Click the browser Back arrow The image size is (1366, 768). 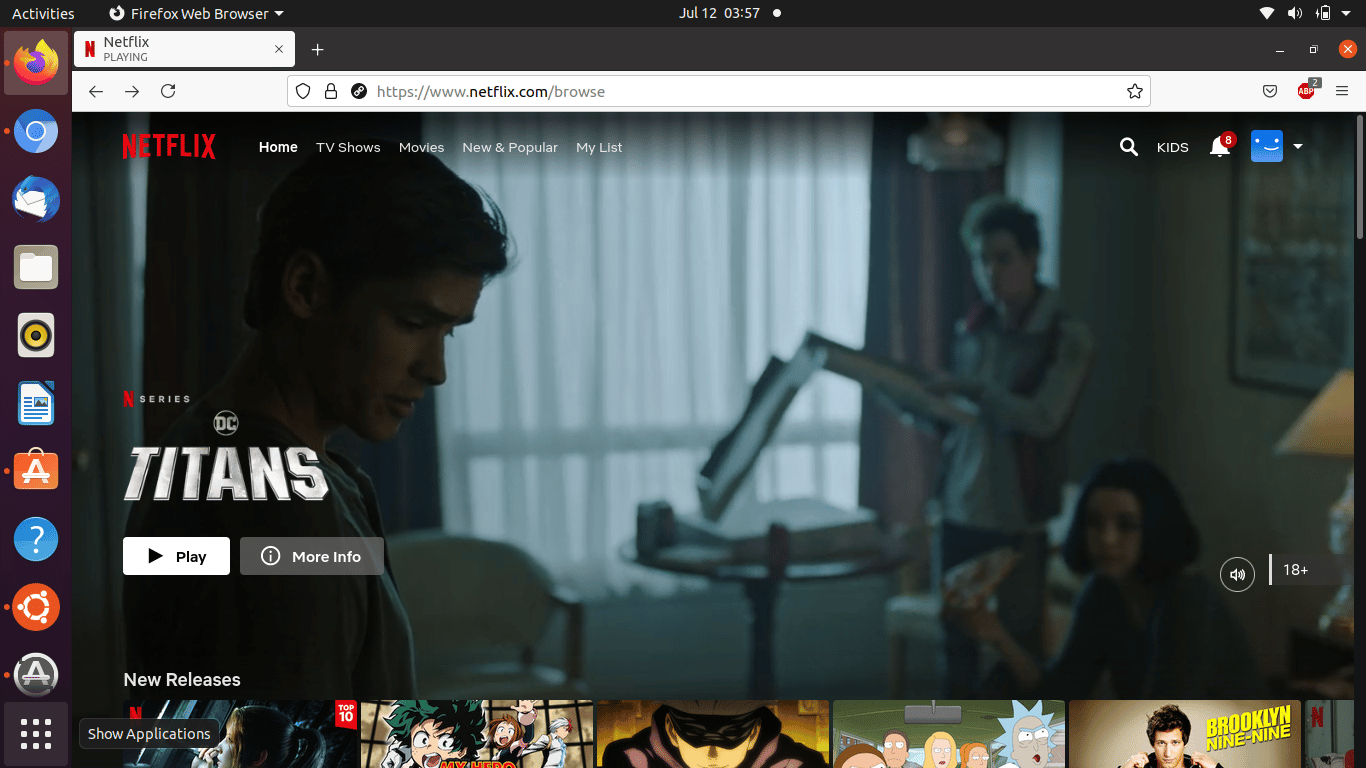pos(96,91)
